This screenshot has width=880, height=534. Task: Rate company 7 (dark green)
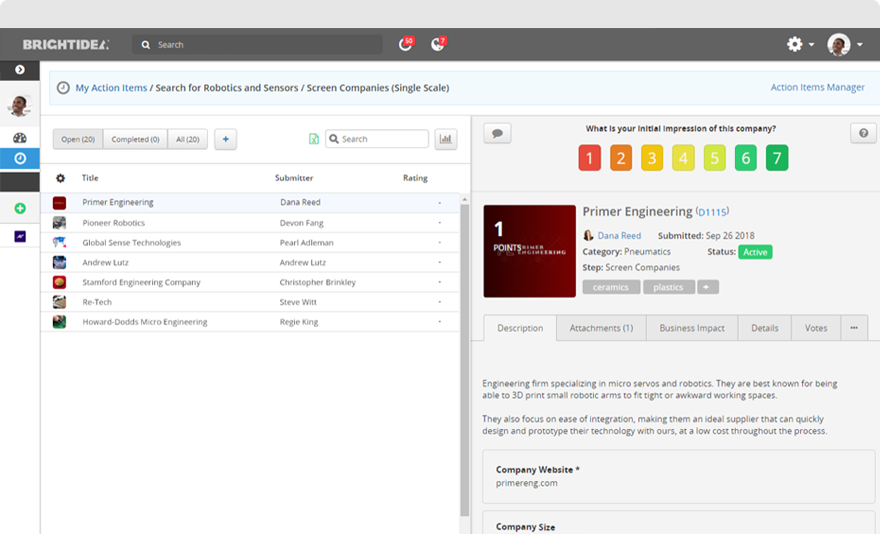point(777,158)
